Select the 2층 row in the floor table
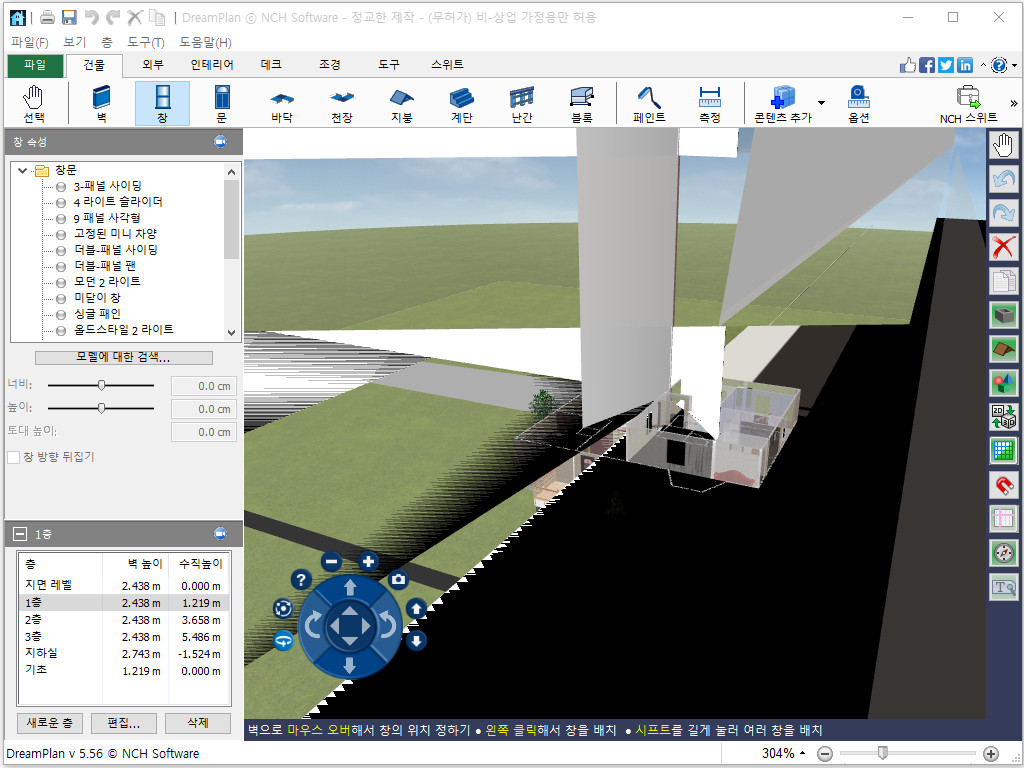Viewport: 1024px width, 768px height. coord(123,620)
